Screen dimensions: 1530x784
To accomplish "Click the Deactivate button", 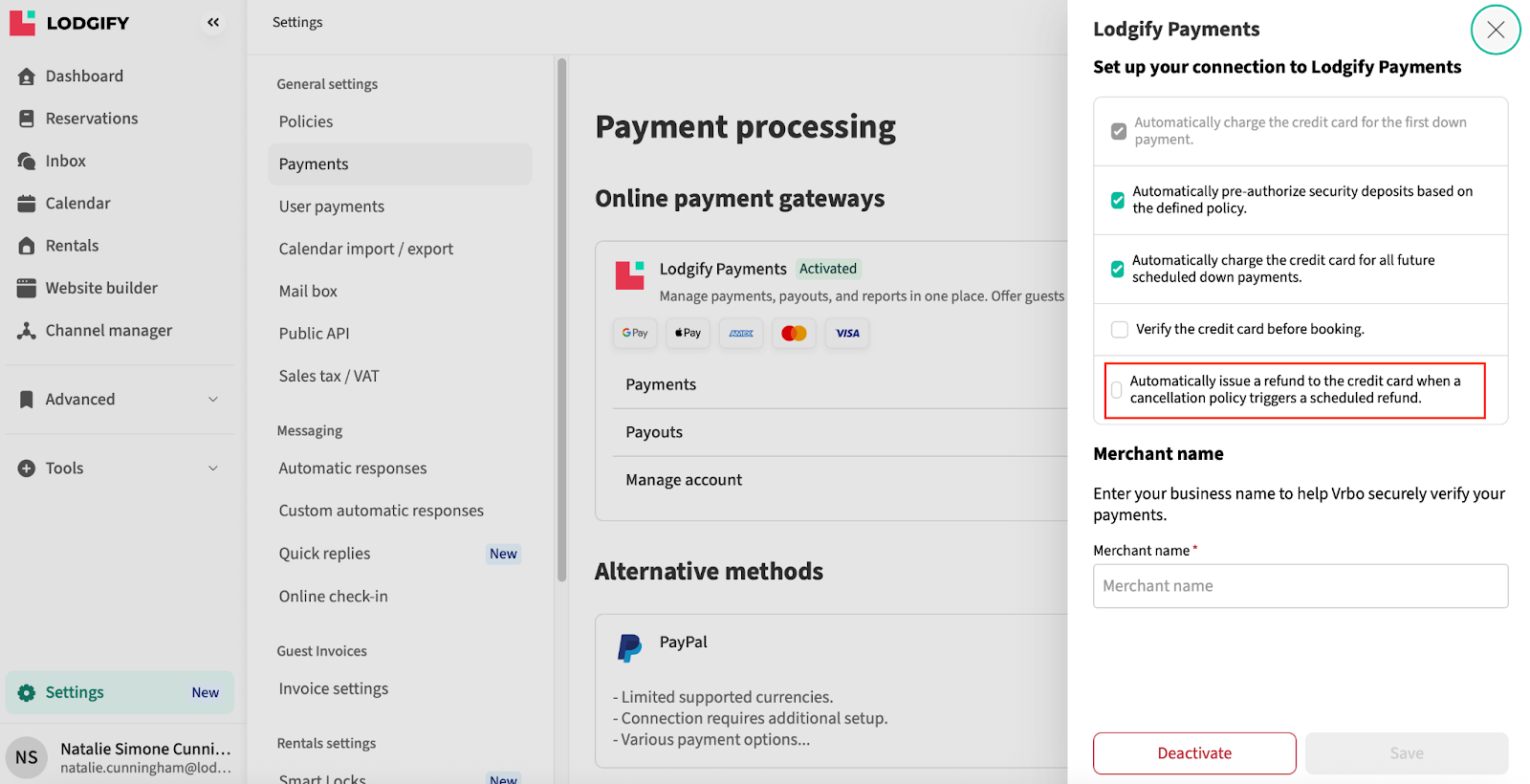I will click(1194, 753).
